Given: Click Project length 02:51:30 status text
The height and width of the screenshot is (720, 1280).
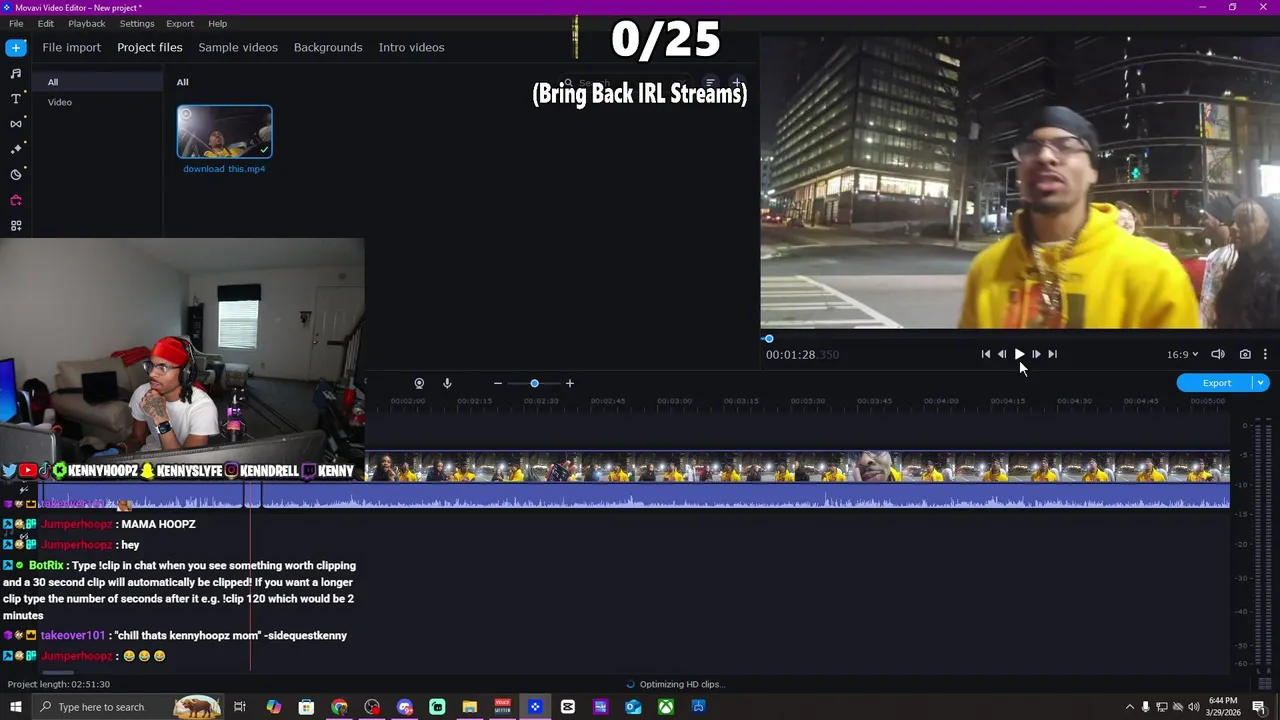Looking at the screenshot, I should coord(59,684).
